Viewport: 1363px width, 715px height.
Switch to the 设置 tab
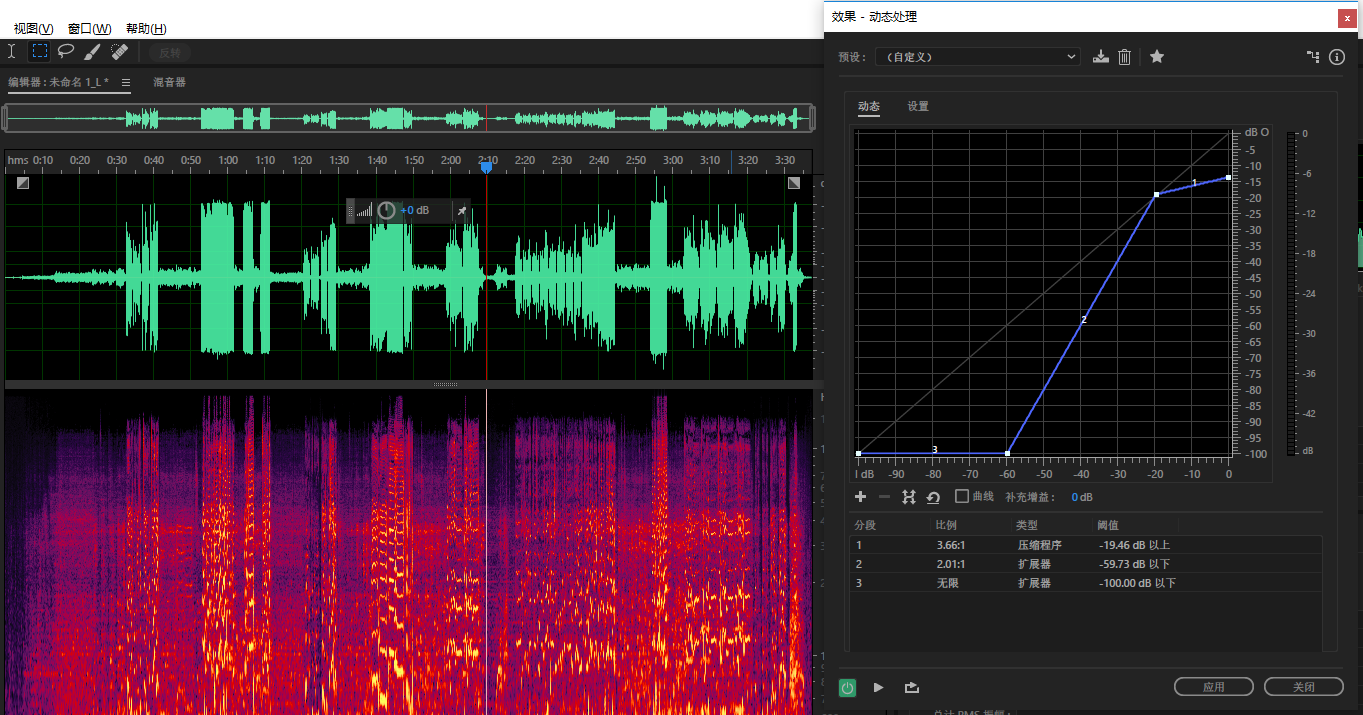(x=918, y=106)
